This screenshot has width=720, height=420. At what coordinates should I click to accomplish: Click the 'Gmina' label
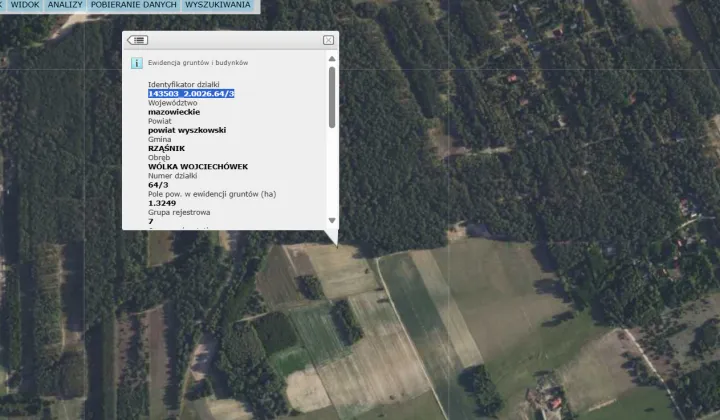pos(159,139)
